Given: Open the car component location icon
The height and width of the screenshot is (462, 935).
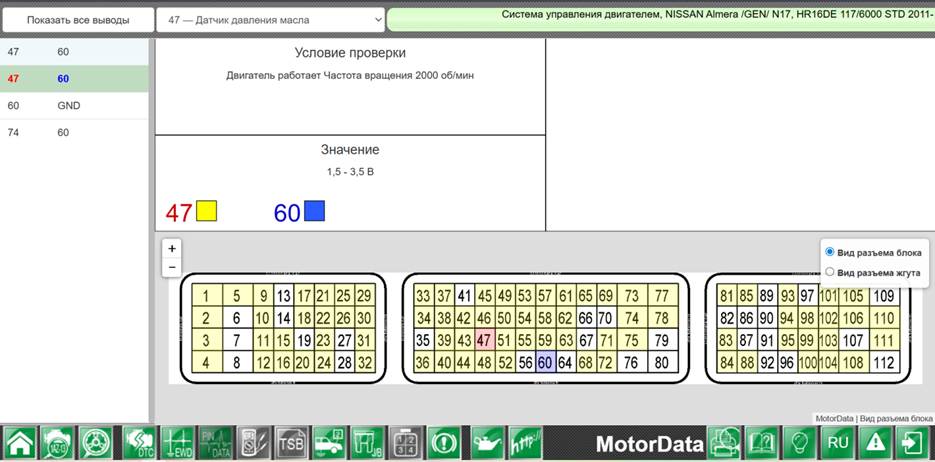Looking at the screenshot, I should [x=329, y=443].
